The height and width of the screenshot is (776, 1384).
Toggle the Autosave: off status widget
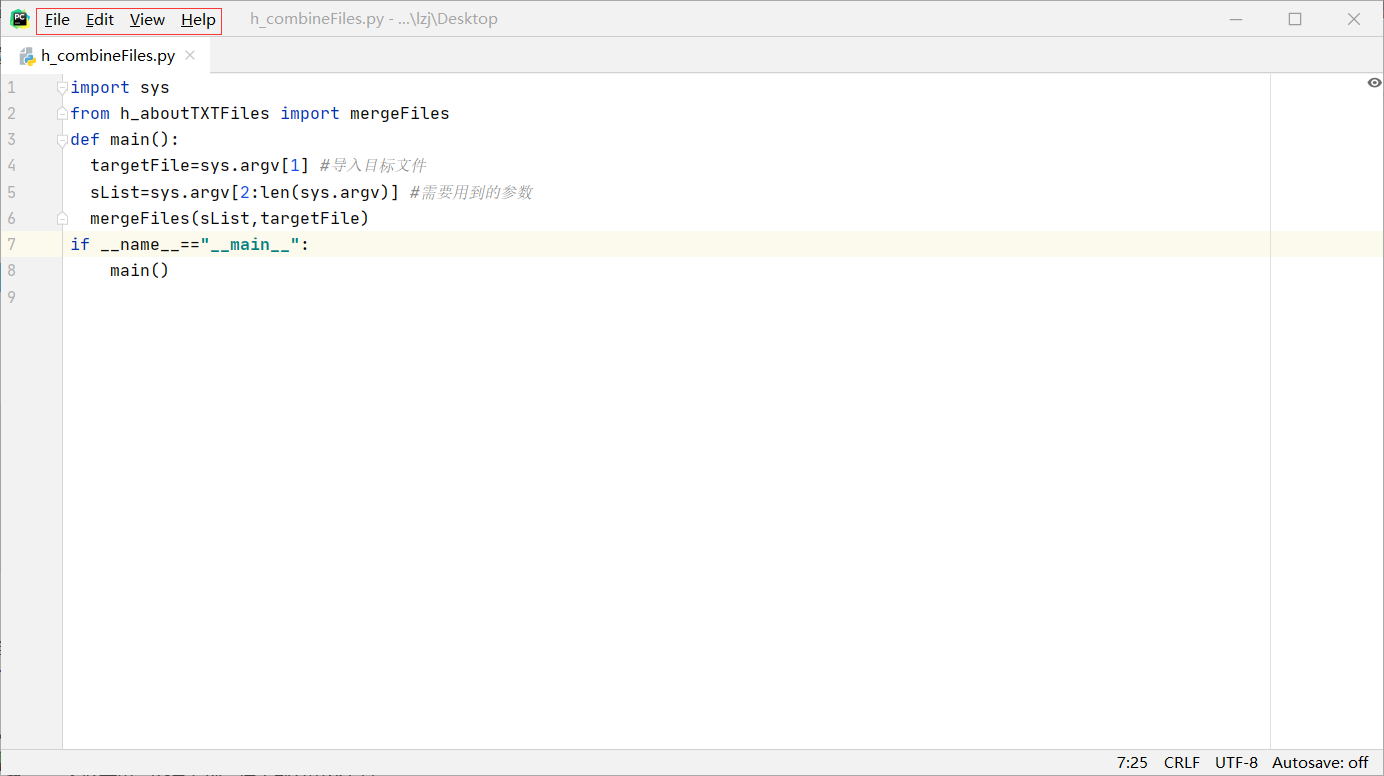1320,762
